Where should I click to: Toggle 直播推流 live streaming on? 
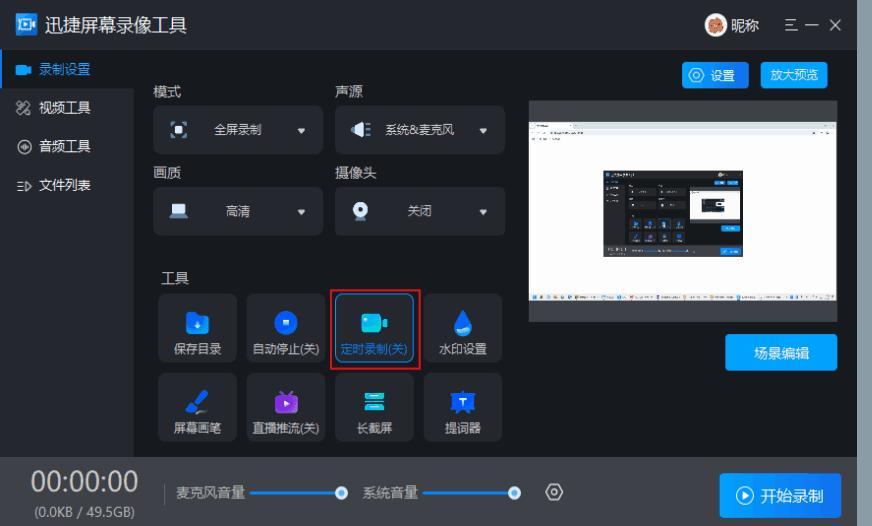point(285,408)
